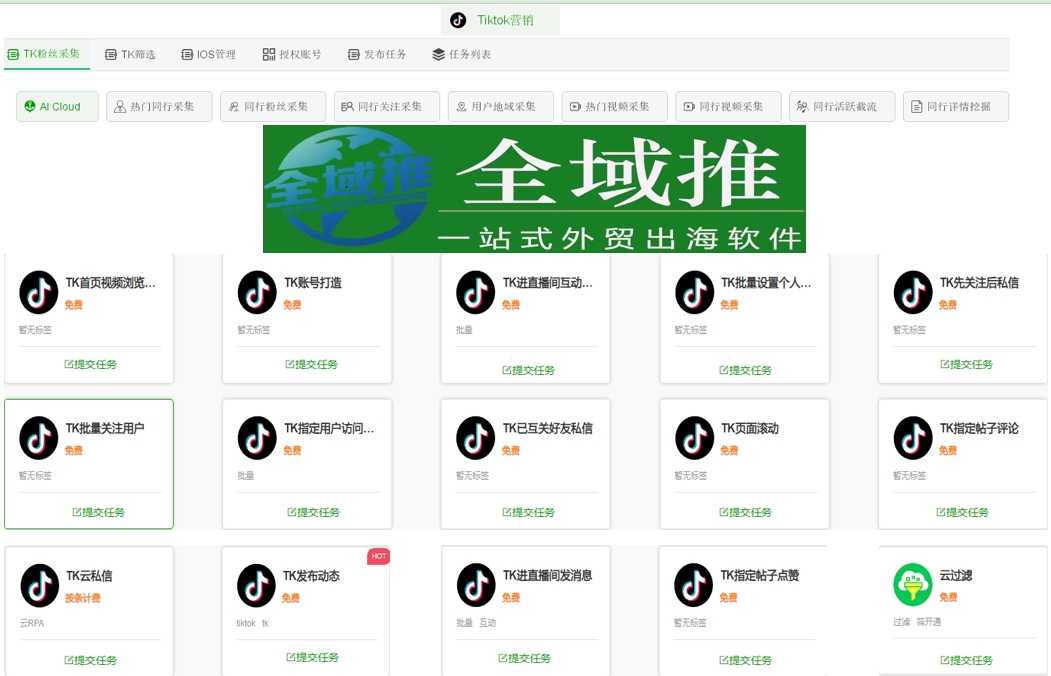The image size is (1051, 676).
Task: Click TikTok icon on TK发布动态 card
Action: (x=257, y=585)
